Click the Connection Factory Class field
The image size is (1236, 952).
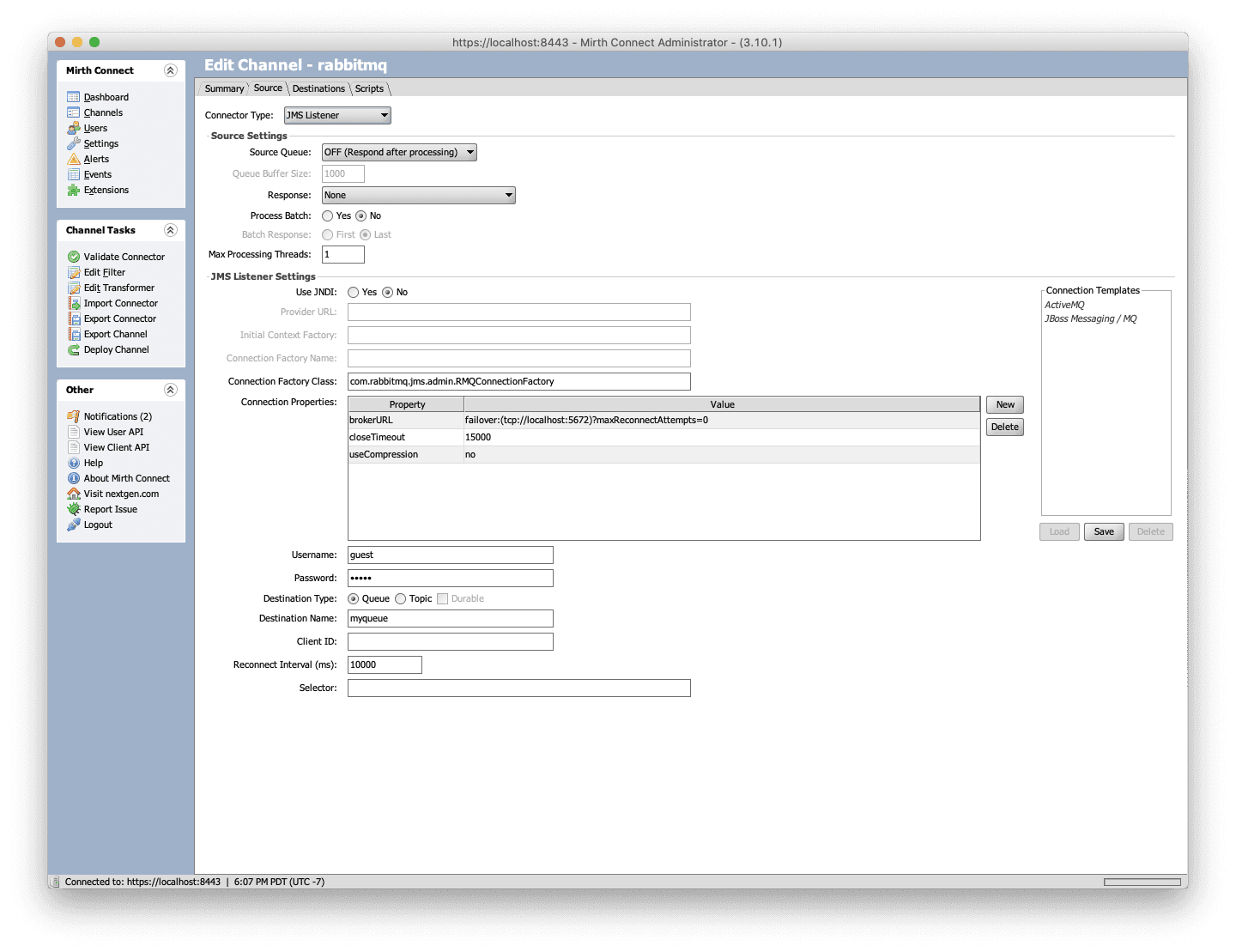pyautogui.click(x=519, y=381)
